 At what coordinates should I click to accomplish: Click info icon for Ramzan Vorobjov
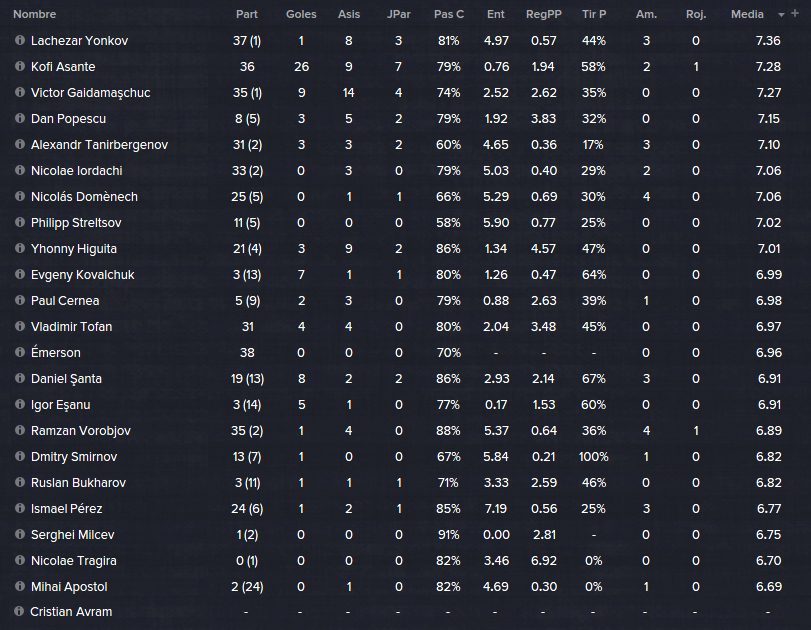20,430
